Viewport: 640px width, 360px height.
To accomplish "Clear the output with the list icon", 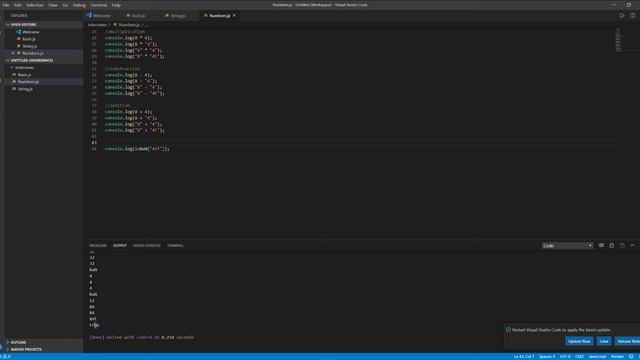I will (x=601, y=245).
